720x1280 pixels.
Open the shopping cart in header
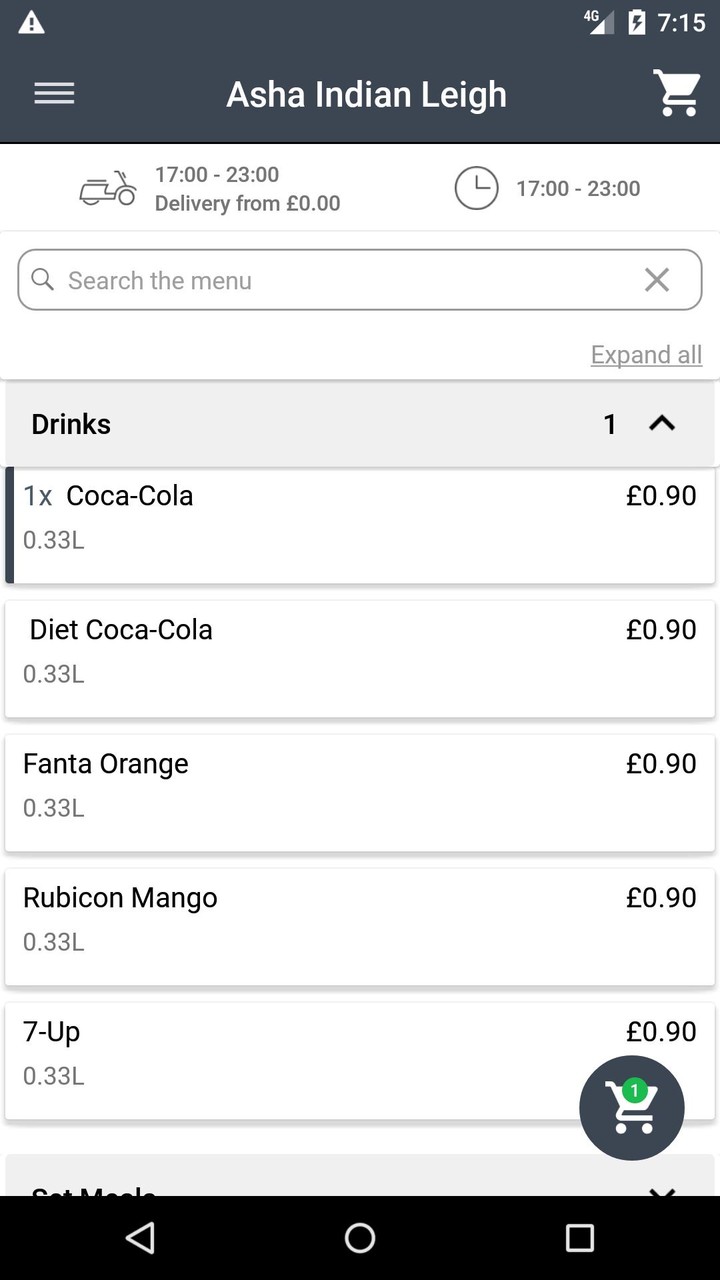(677, 93)
